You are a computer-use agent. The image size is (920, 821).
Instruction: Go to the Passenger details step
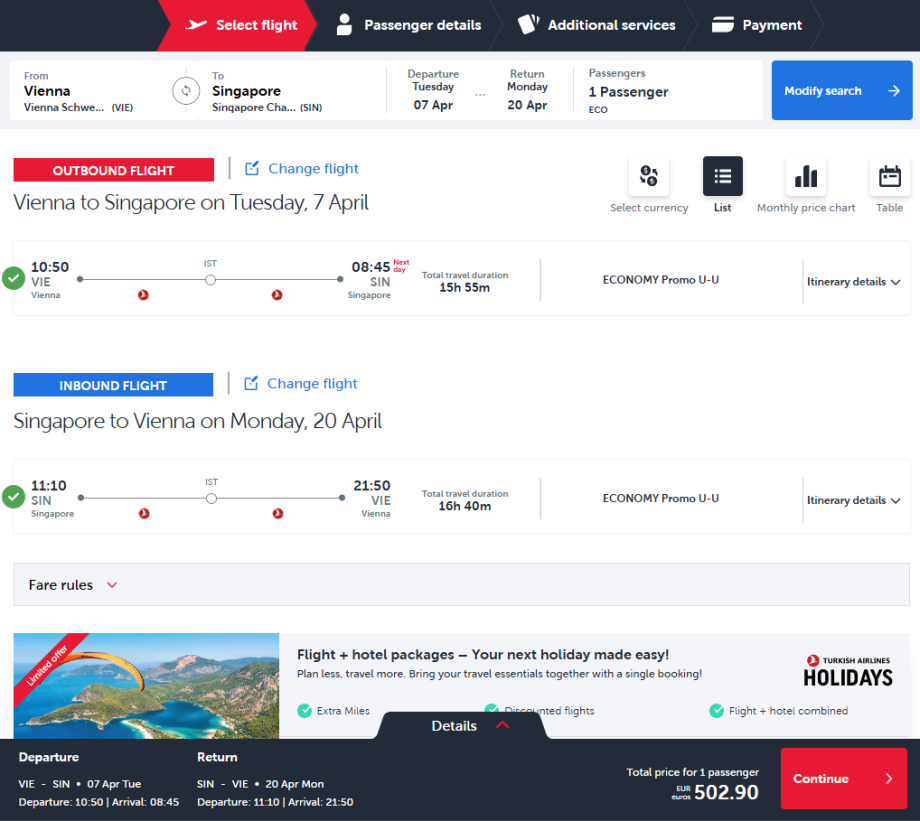(x=408, y=25)
